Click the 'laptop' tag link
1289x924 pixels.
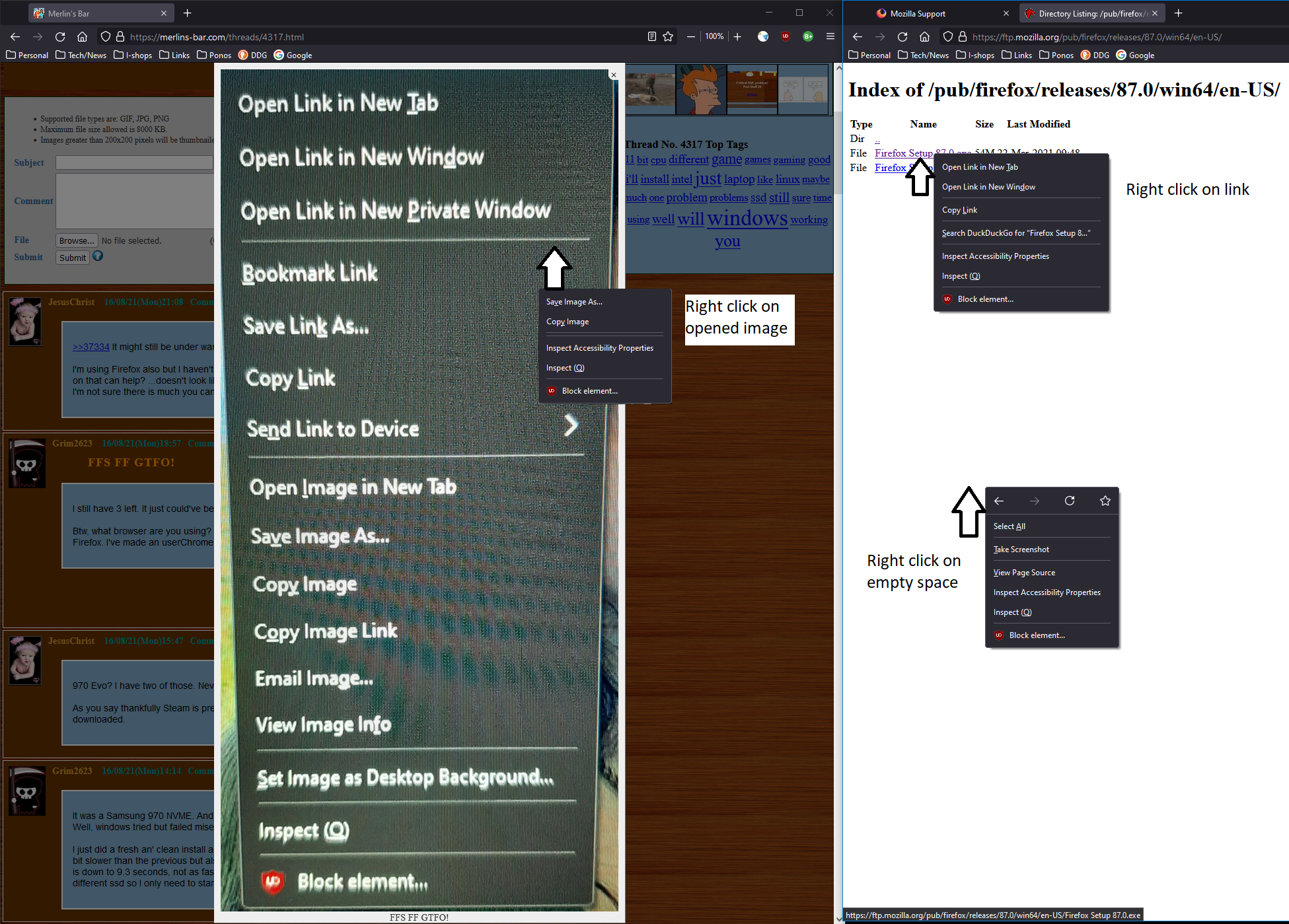pos(739,179)
